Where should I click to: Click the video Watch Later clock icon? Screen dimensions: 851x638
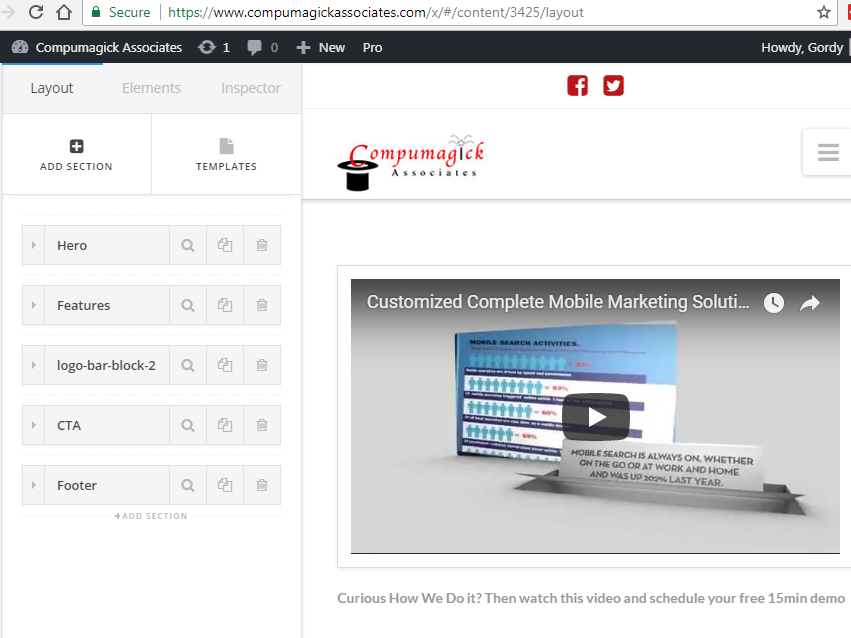click(774, 303)
